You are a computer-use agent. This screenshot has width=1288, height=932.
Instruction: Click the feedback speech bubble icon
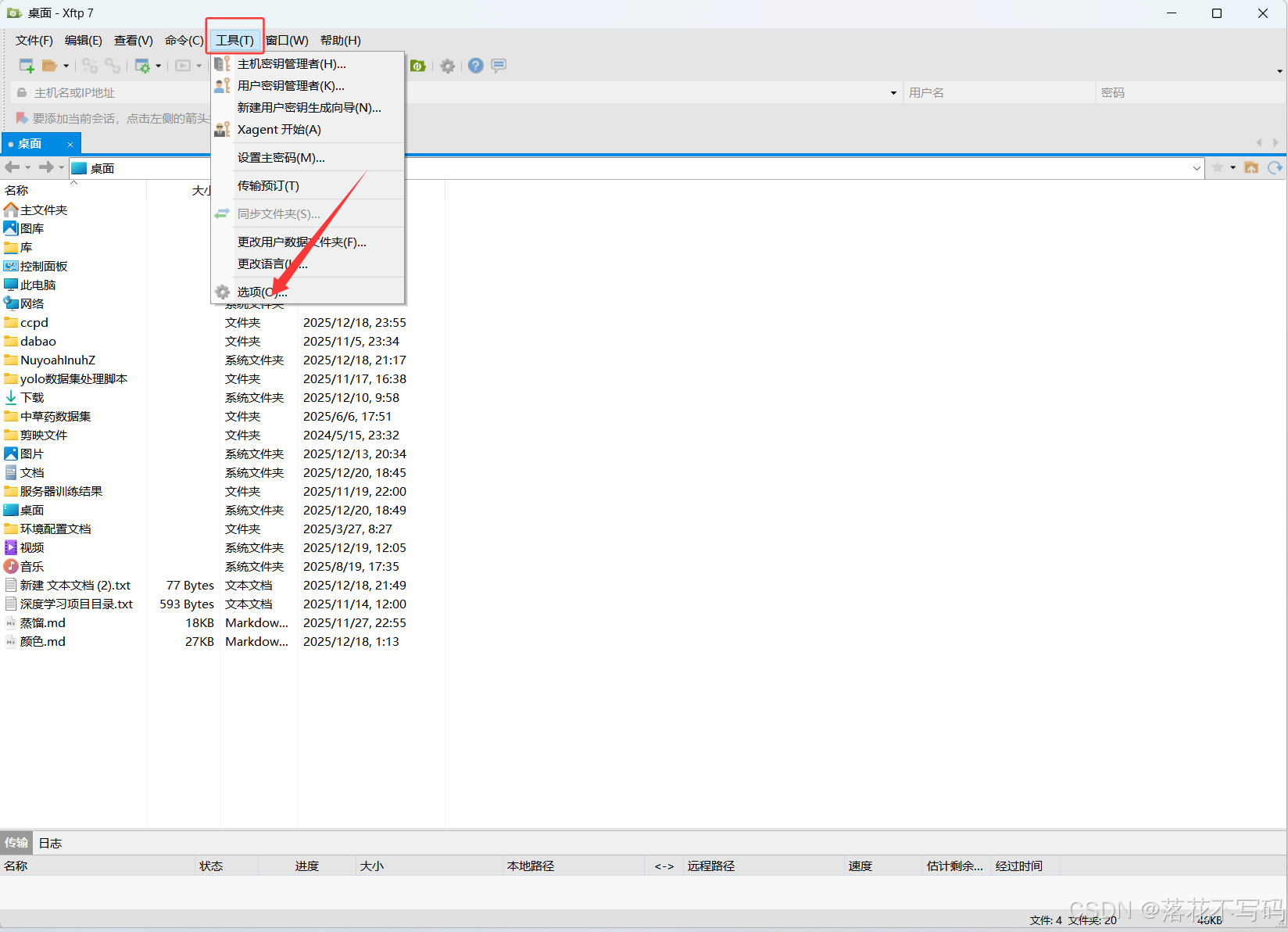(499, 66)
